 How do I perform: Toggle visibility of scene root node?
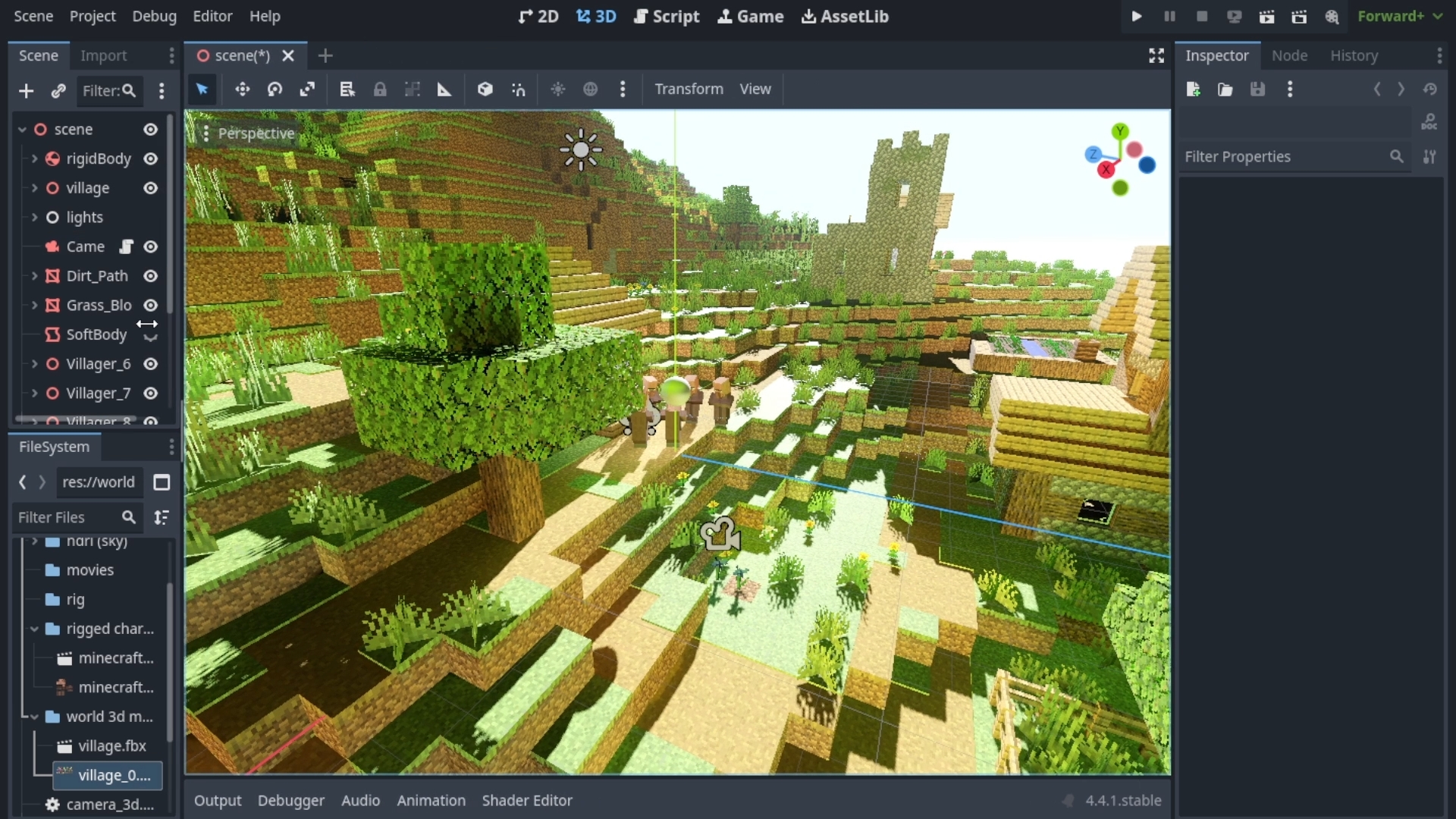pyautogui.click(x=151, y=130)
